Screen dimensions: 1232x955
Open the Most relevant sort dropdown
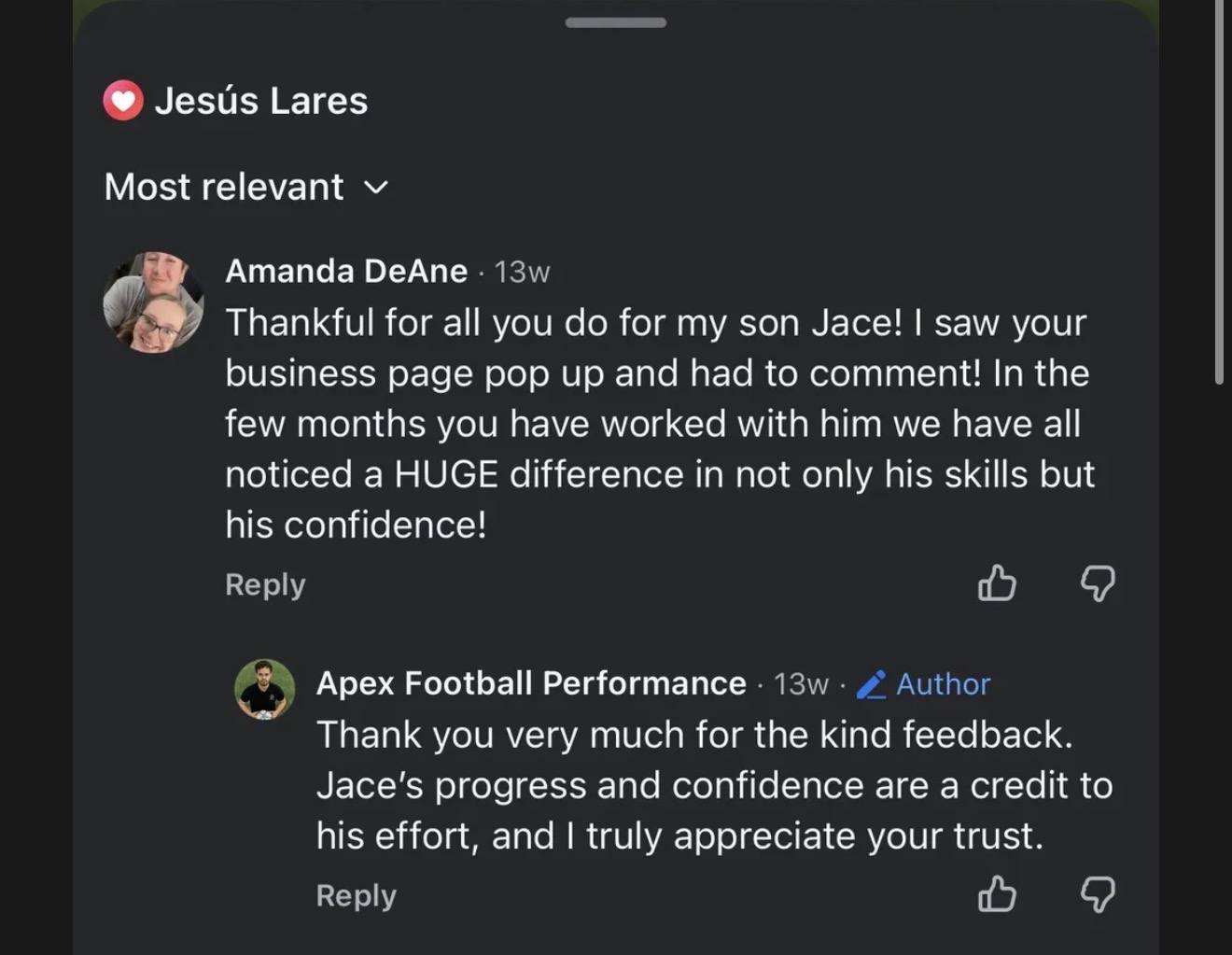tap(224, 187)
